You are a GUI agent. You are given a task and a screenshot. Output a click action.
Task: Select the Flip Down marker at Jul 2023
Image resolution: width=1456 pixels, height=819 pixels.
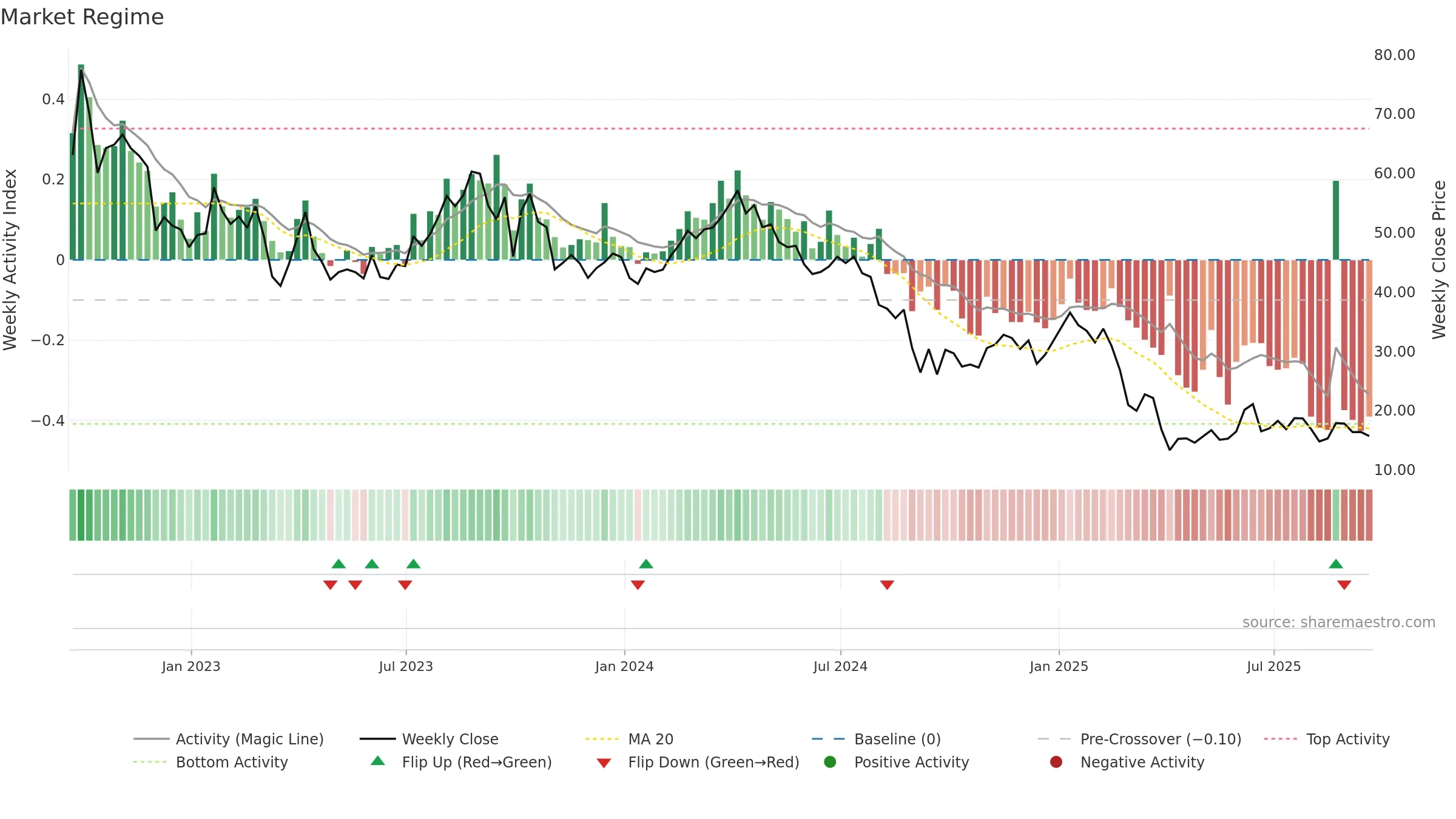pyautogui.click(x=405, y=585)
